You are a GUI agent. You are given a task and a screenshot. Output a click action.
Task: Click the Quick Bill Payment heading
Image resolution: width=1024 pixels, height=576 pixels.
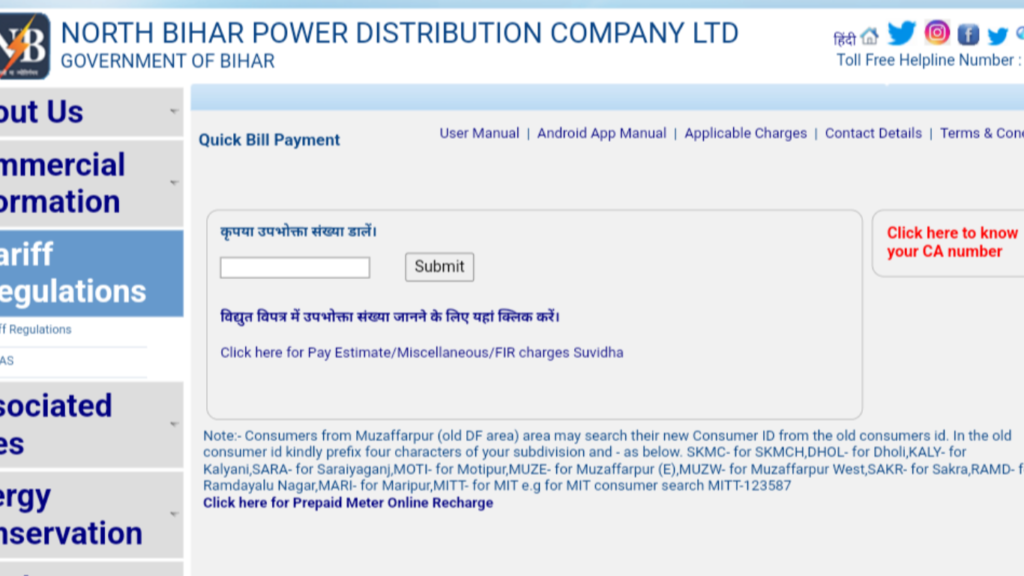[x=269, y=140]
